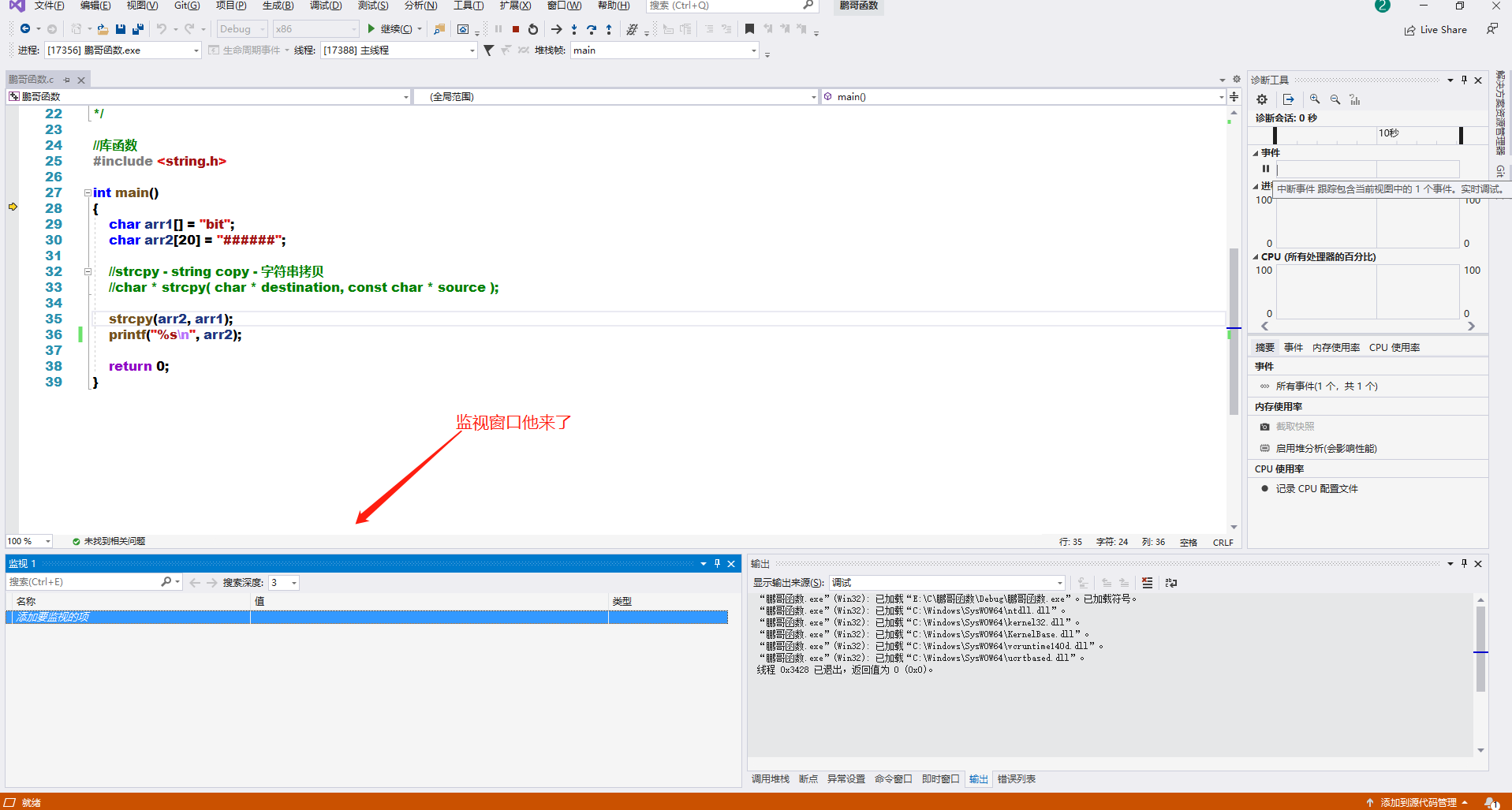Screen dimensions: 1512x810
Task: Open the x86 platform dropdown
Action: (x=315, y=29)
